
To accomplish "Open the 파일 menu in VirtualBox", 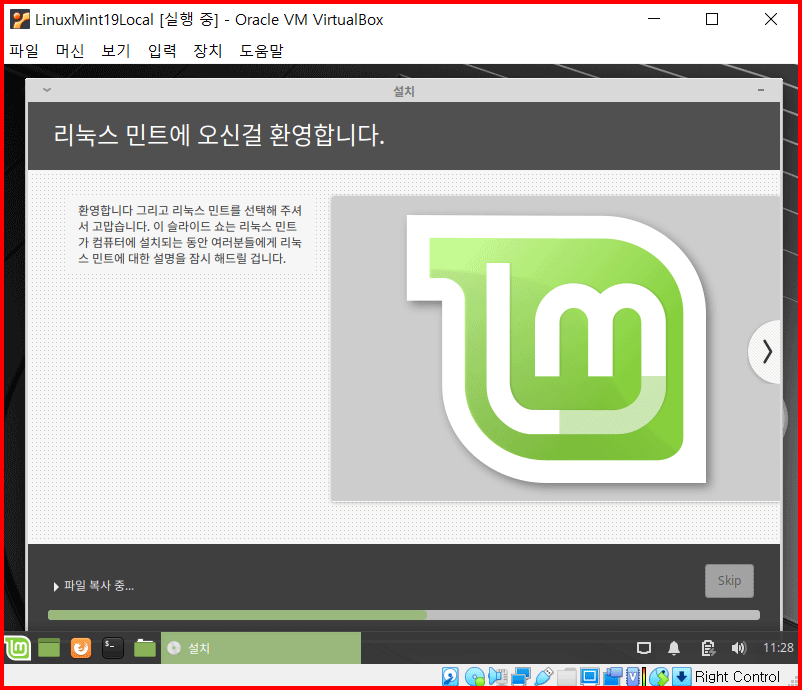I will [24, 51].
